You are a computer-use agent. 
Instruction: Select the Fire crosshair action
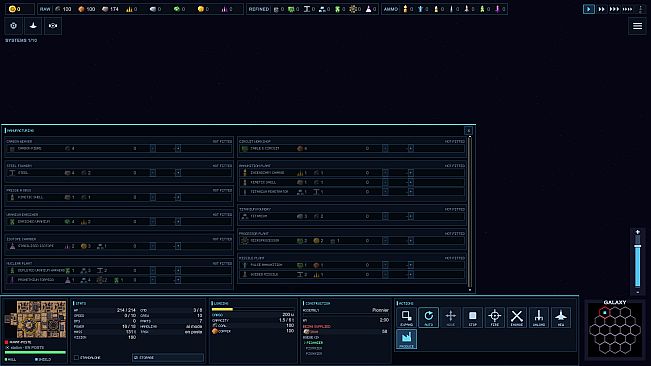point(494,317)
